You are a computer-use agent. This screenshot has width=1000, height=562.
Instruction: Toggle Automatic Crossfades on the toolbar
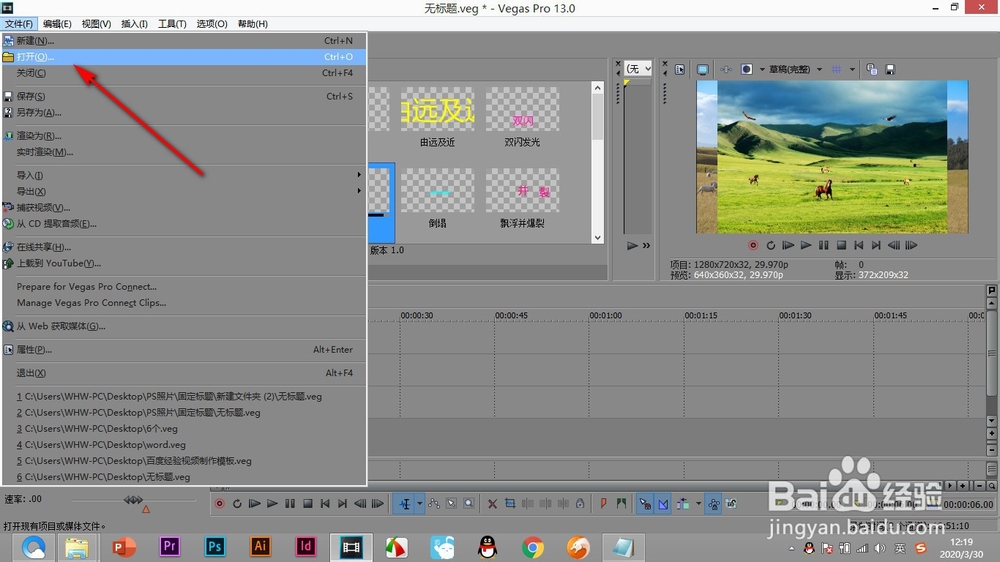(663, 504)
